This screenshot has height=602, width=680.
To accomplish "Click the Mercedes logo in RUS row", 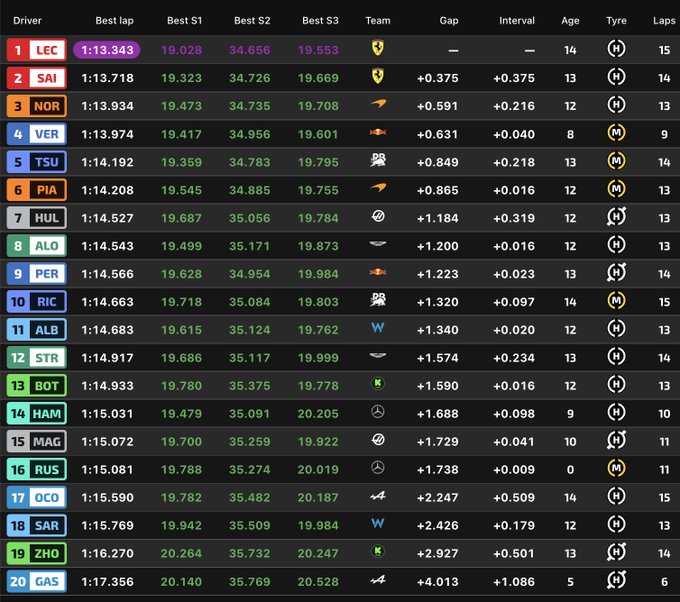I will (378, 468).
